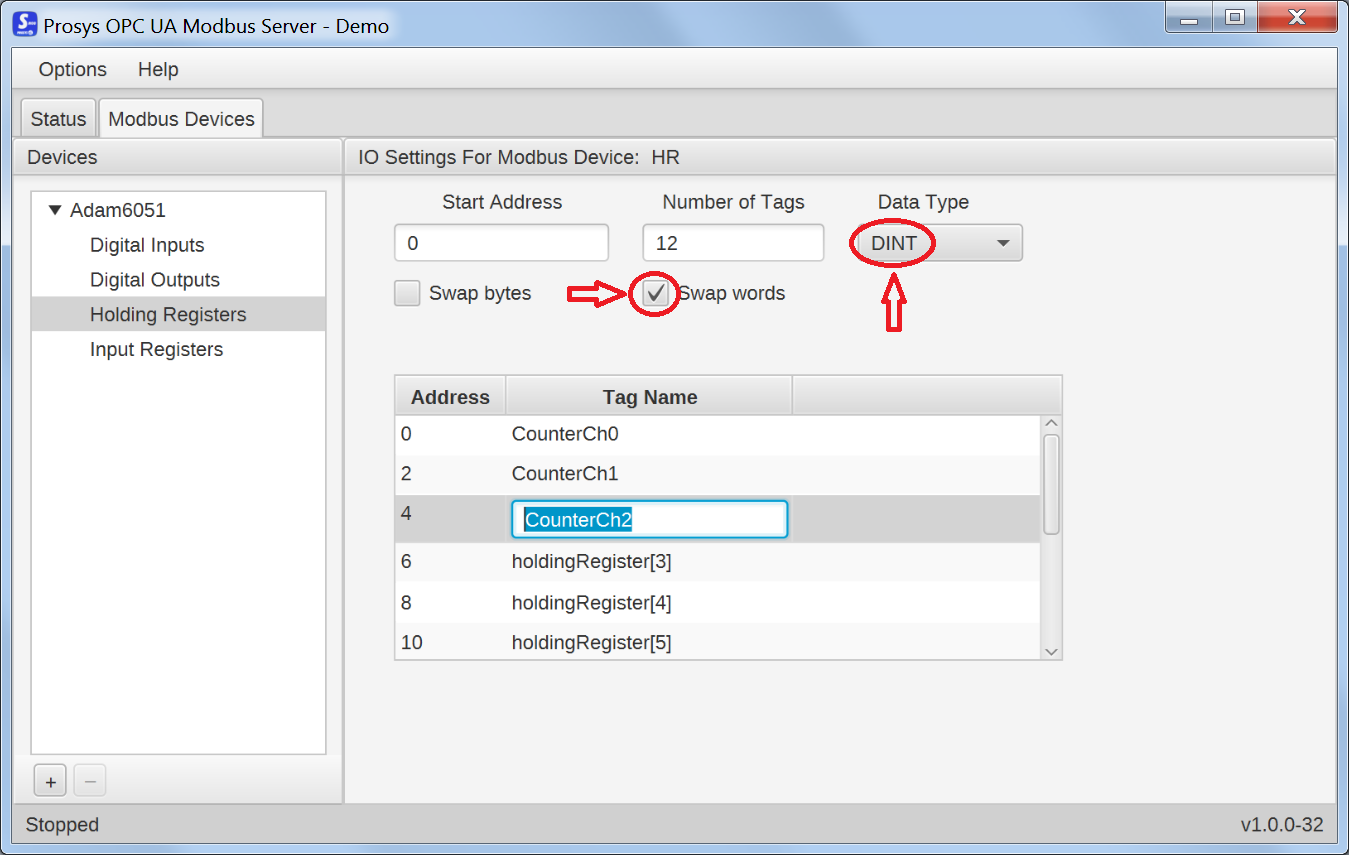
Task: Click the IO Settings For Modbus Device header
Action: point(840,157)
